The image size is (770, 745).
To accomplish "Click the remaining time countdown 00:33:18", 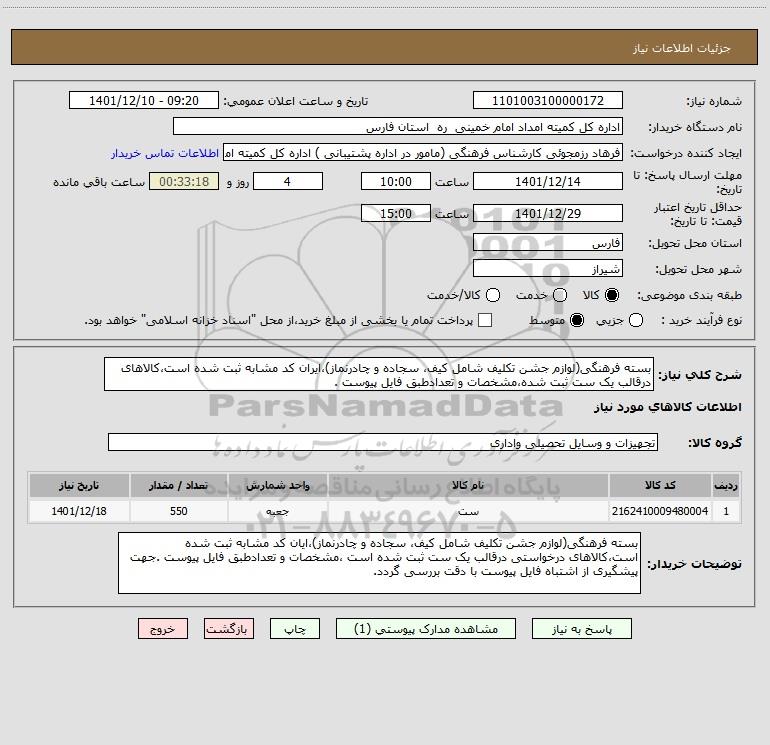I will tap(184, 181).
